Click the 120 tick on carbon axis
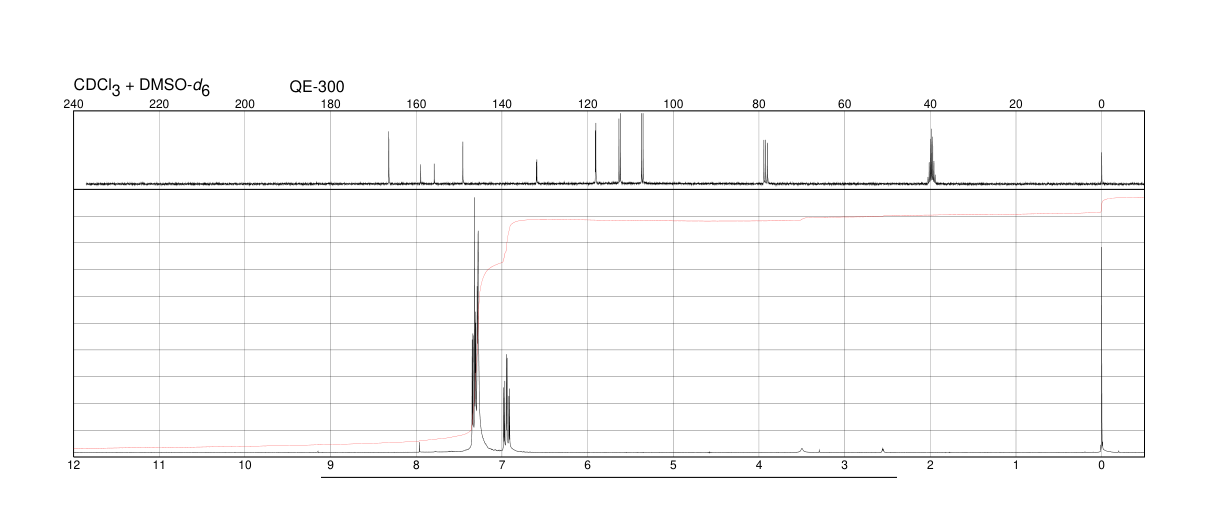Screen dimensions: 1224x528 click(588, 104)
